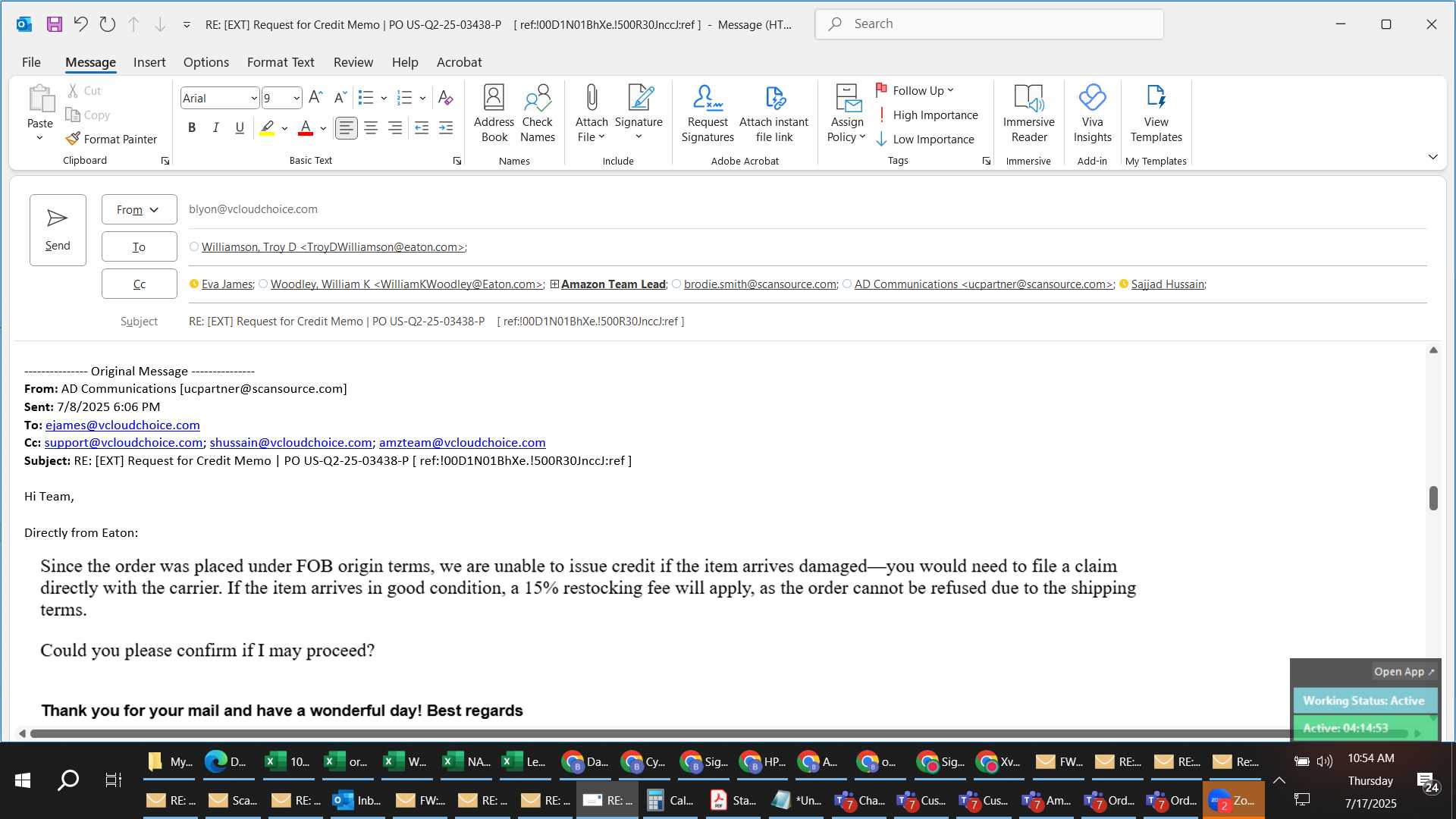Click Attach File paperclip
The height and width of the screenshot is (819, 1456).
tap(591, 113)
